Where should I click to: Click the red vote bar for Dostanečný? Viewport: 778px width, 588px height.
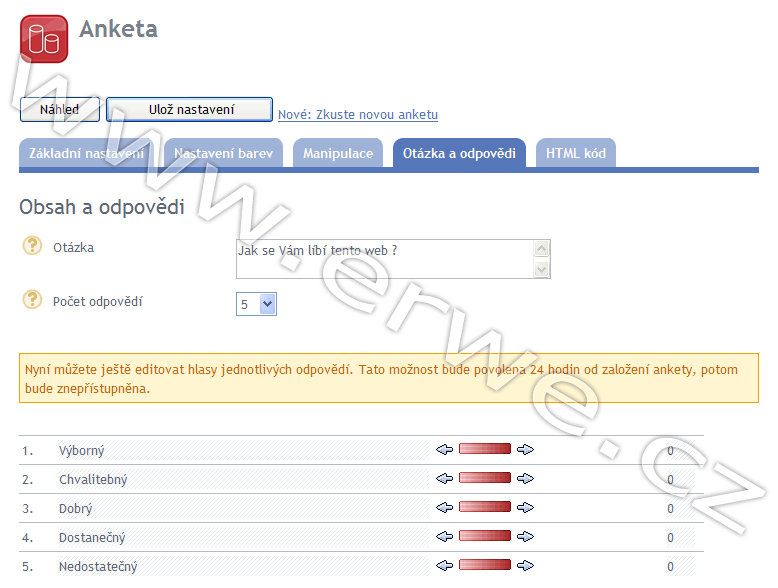point(485,536)
